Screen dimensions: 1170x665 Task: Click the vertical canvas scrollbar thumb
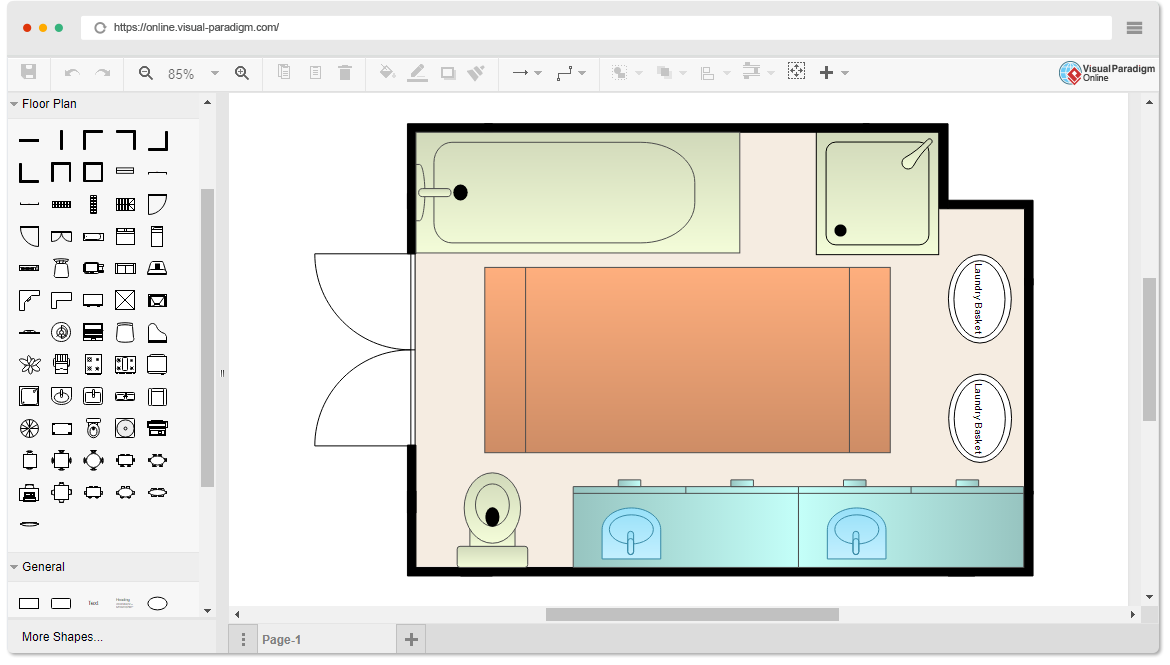pos(1149,349)
